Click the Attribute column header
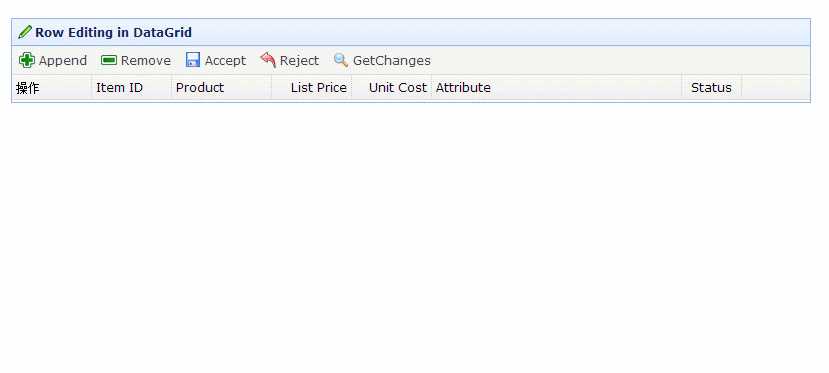 tap(557, 88)
